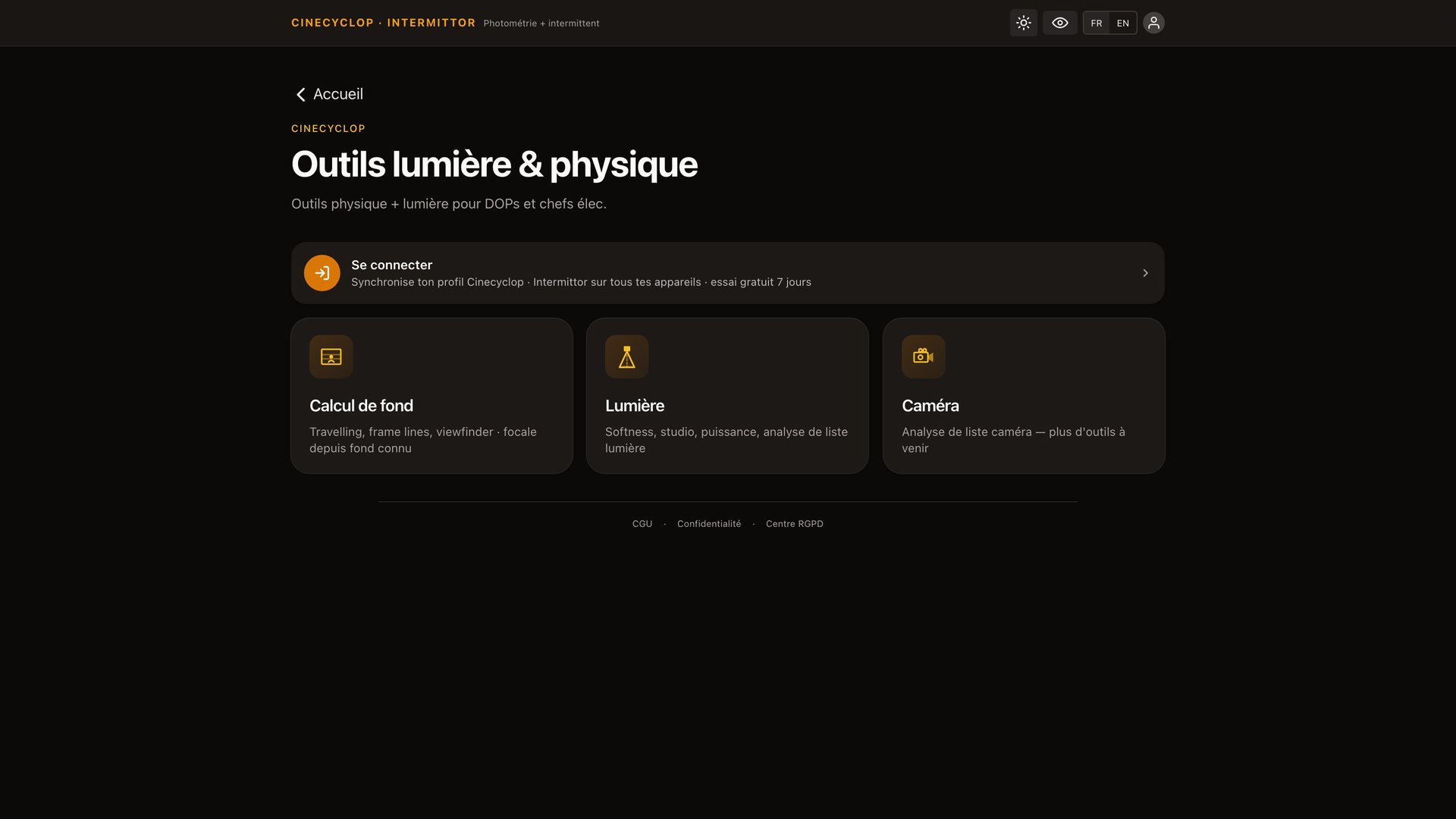Image resolution: width=1456 pixels, height=819 pixels.
Task: Open the Se connecter banner
Action: click(727, 273)
